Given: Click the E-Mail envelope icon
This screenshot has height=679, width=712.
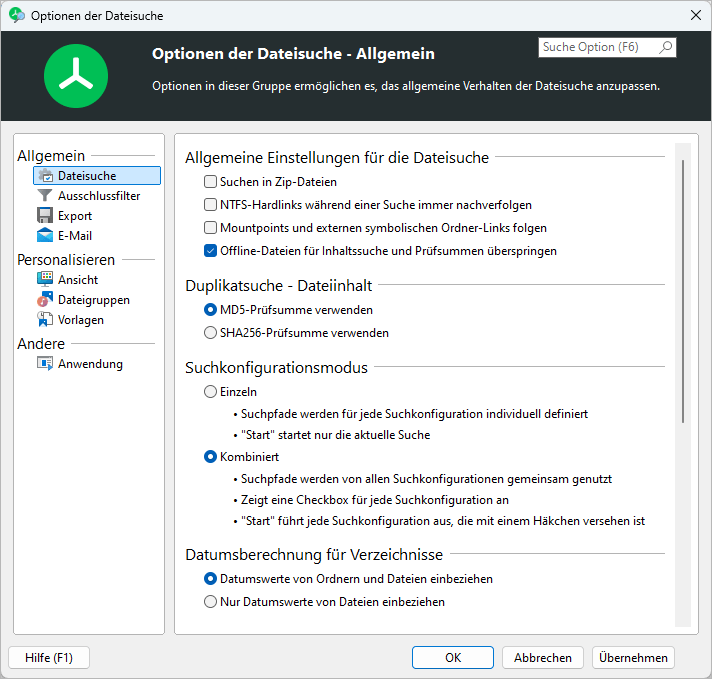Looking at the screenshot, I should pyautogui.click(x=44, y=236).
